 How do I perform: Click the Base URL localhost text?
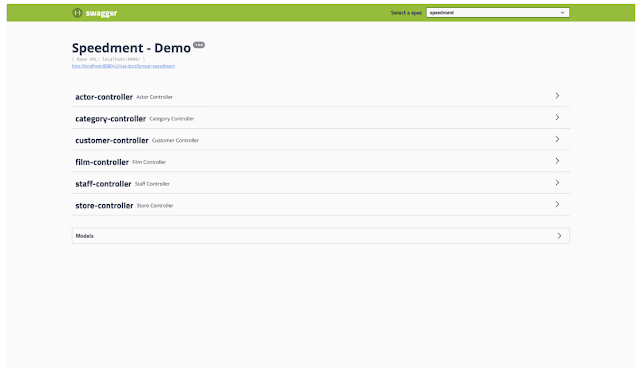pos(109,59)
